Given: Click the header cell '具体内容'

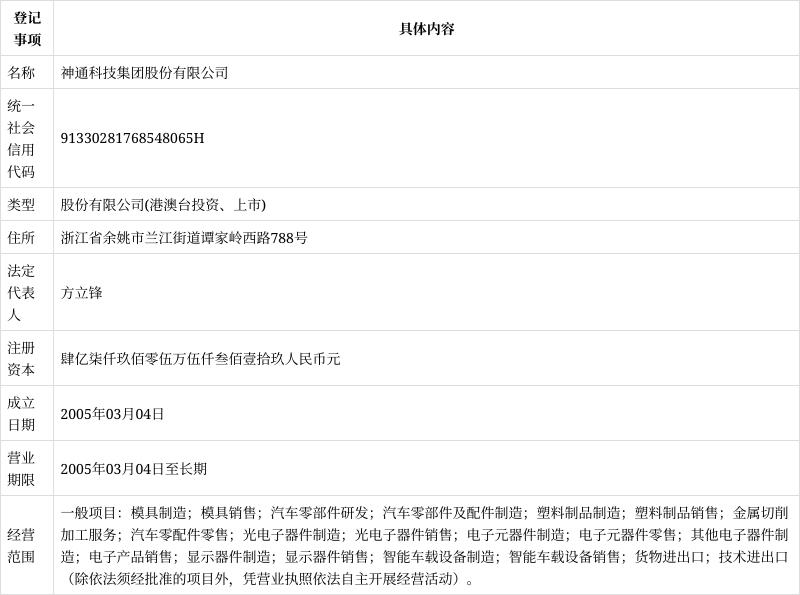Looking at the screenshot, I should [427, 29].
